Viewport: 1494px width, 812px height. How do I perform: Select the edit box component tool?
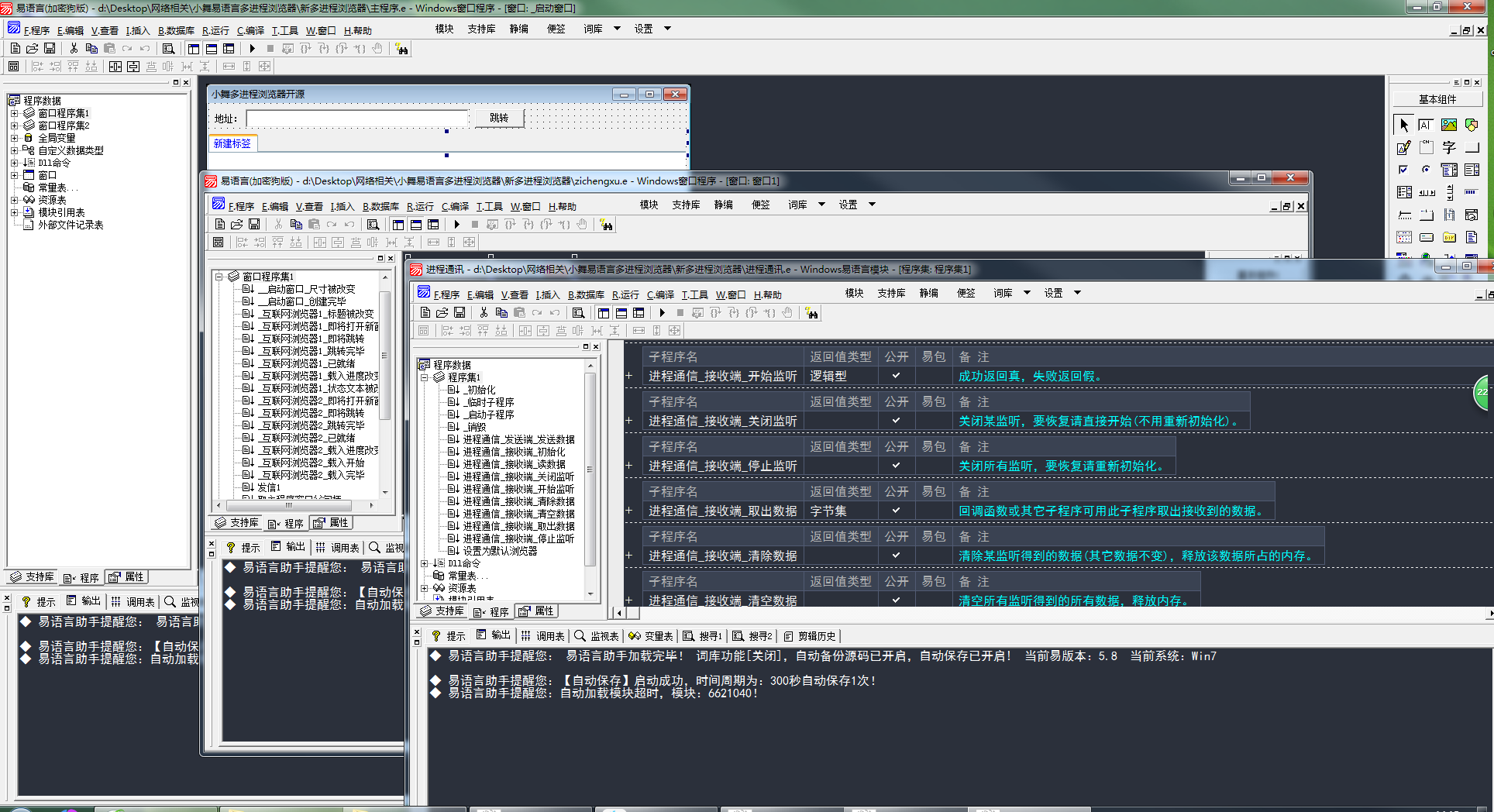tap(1426, 125)
